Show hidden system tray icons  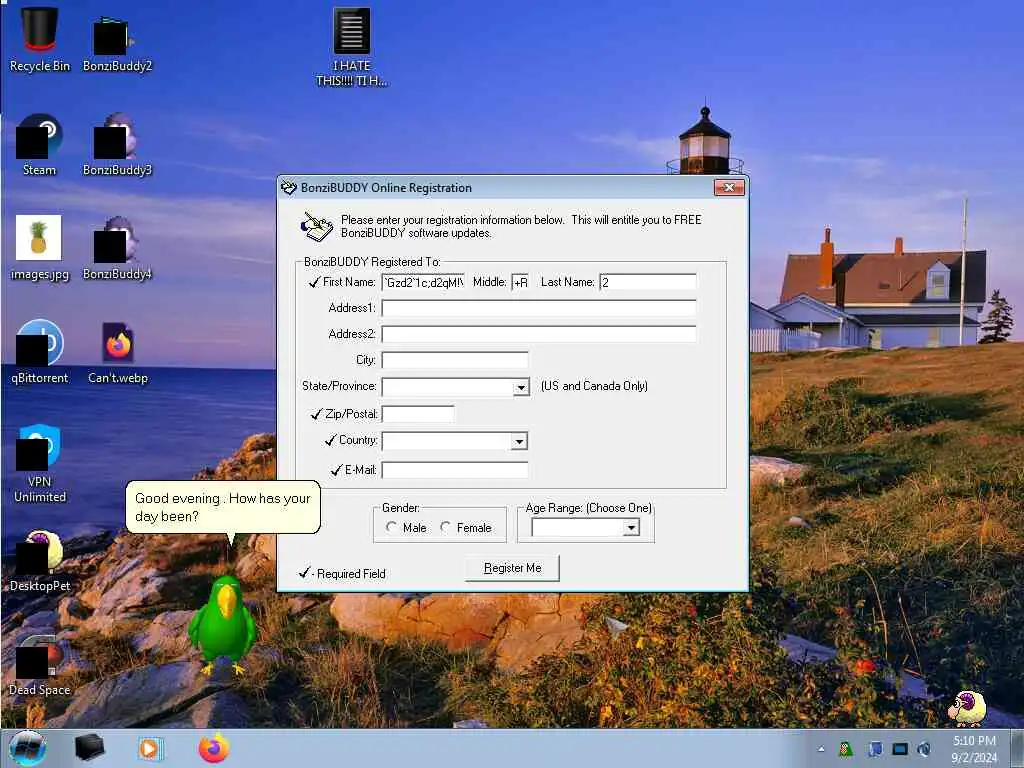tap(821, 749)
